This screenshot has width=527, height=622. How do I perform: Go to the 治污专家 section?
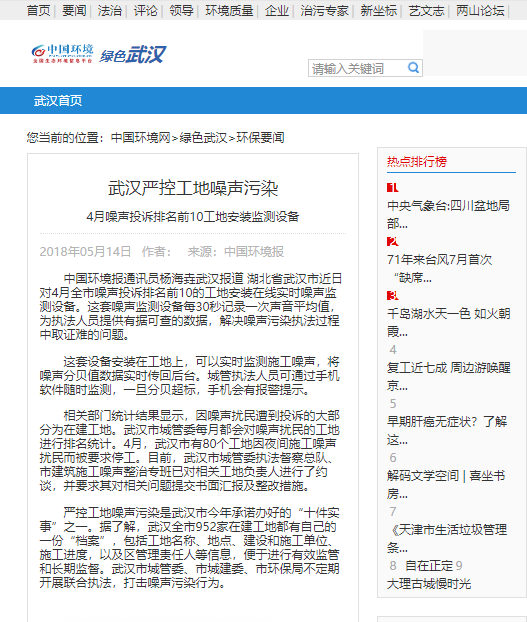[324, 10]
